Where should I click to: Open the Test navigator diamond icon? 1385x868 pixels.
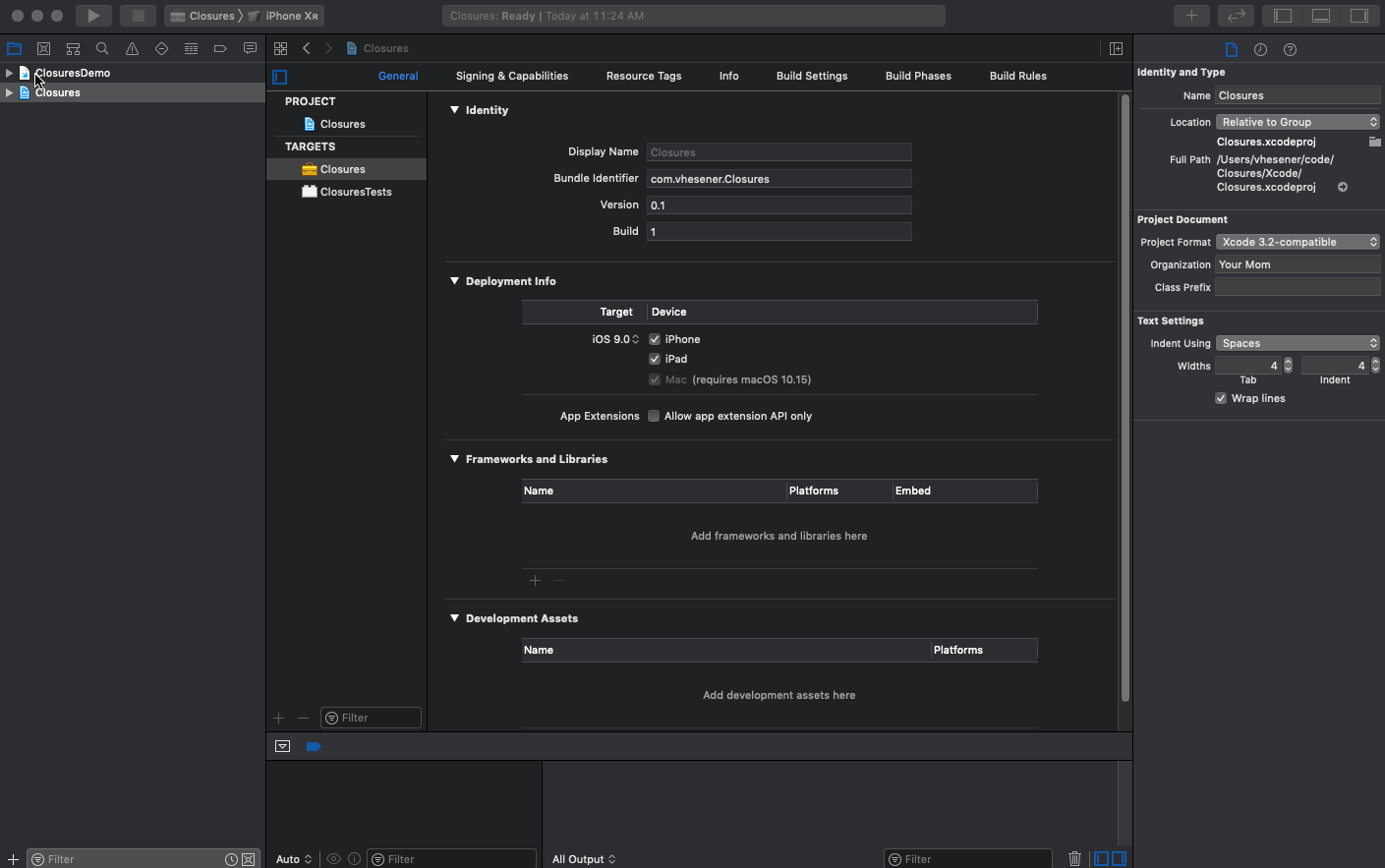pos(161,48)
